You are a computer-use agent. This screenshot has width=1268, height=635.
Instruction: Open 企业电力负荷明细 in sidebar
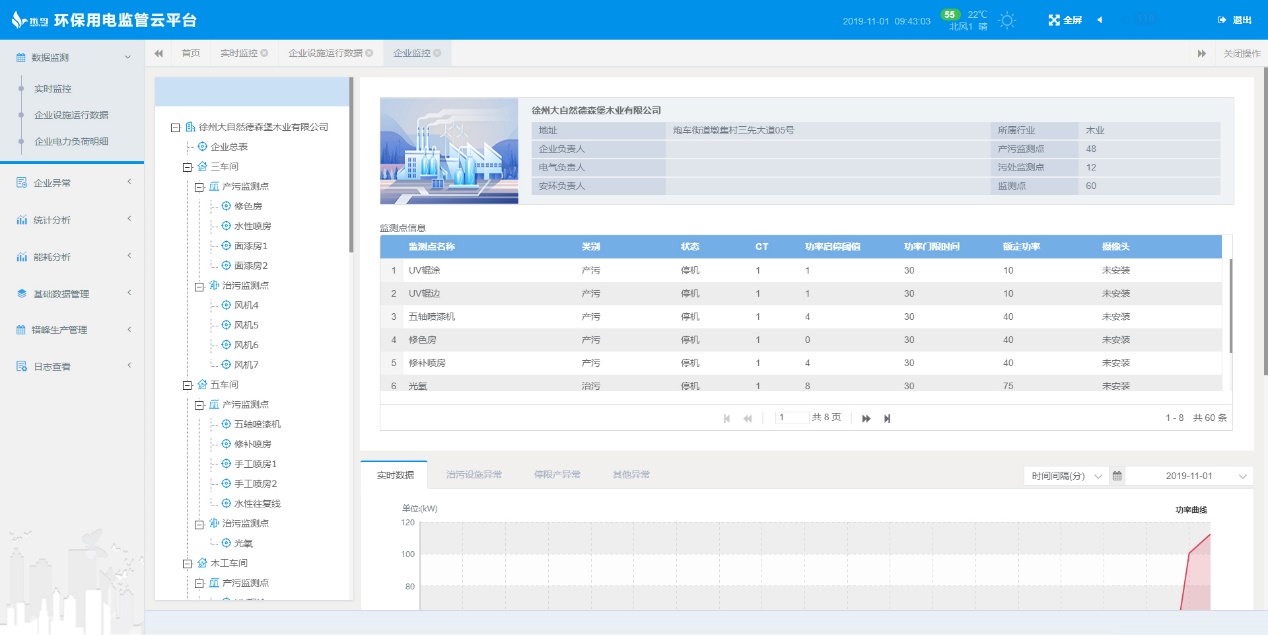click(72, 142)
